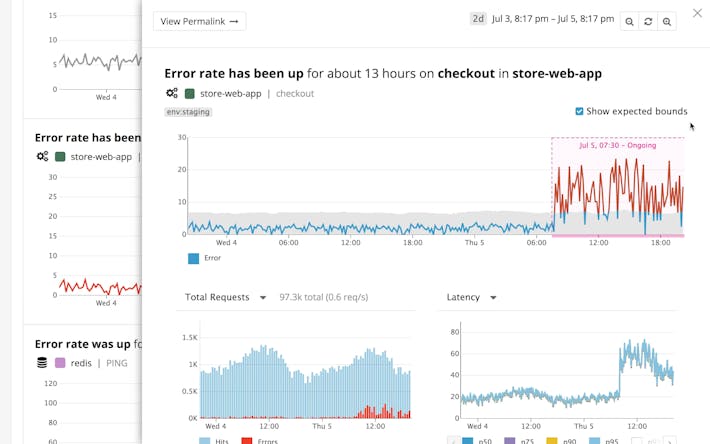Click the checkout resource link

(295, 94)
